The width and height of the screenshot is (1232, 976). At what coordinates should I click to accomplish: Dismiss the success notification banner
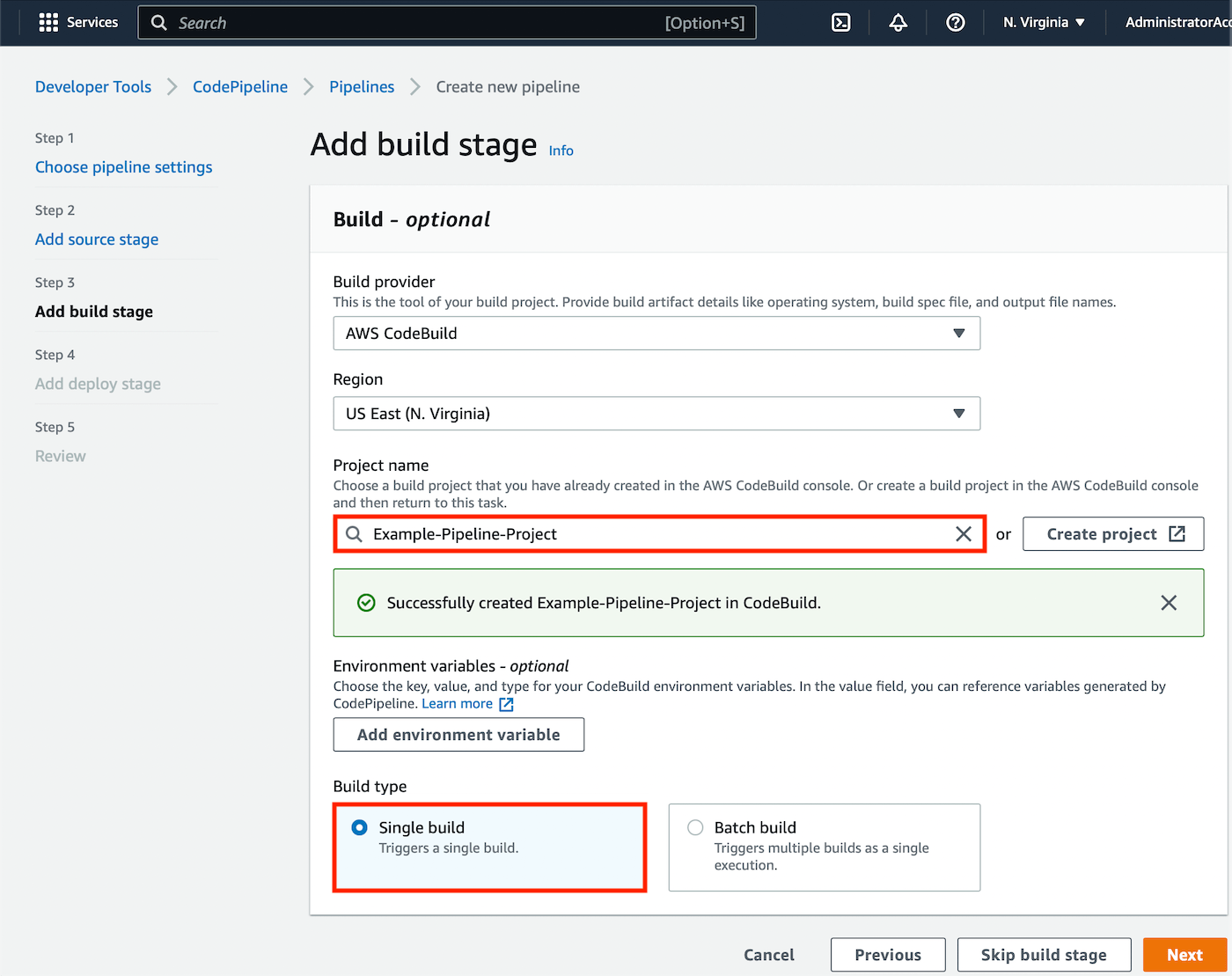(1168, 603)
